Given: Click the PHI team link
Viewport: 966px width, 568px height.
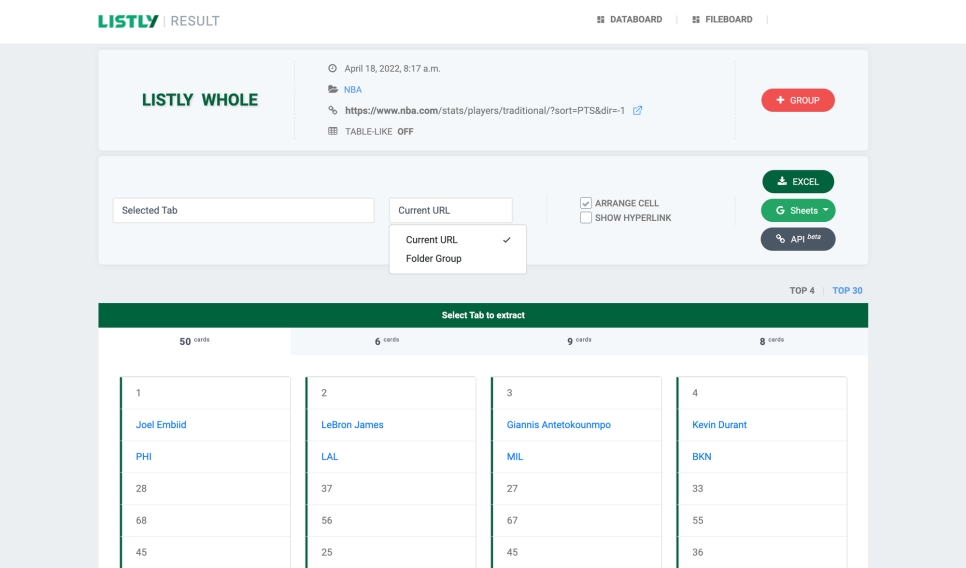Looking at the screenshot, I should point(144,456).
